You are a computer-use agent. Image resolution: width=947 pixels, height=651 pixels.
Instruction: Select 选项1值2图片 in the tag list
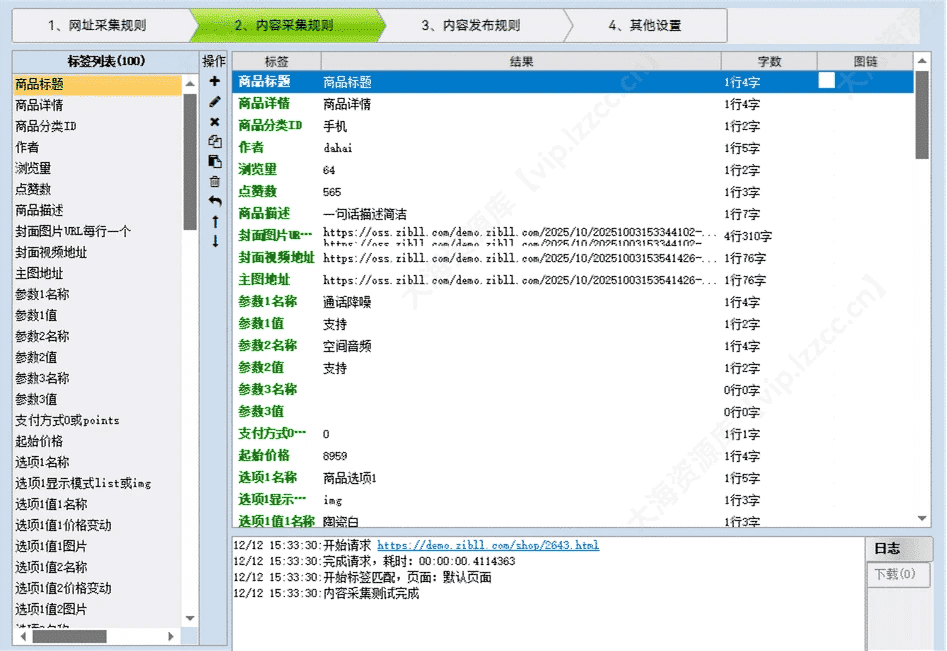(97, 609)
